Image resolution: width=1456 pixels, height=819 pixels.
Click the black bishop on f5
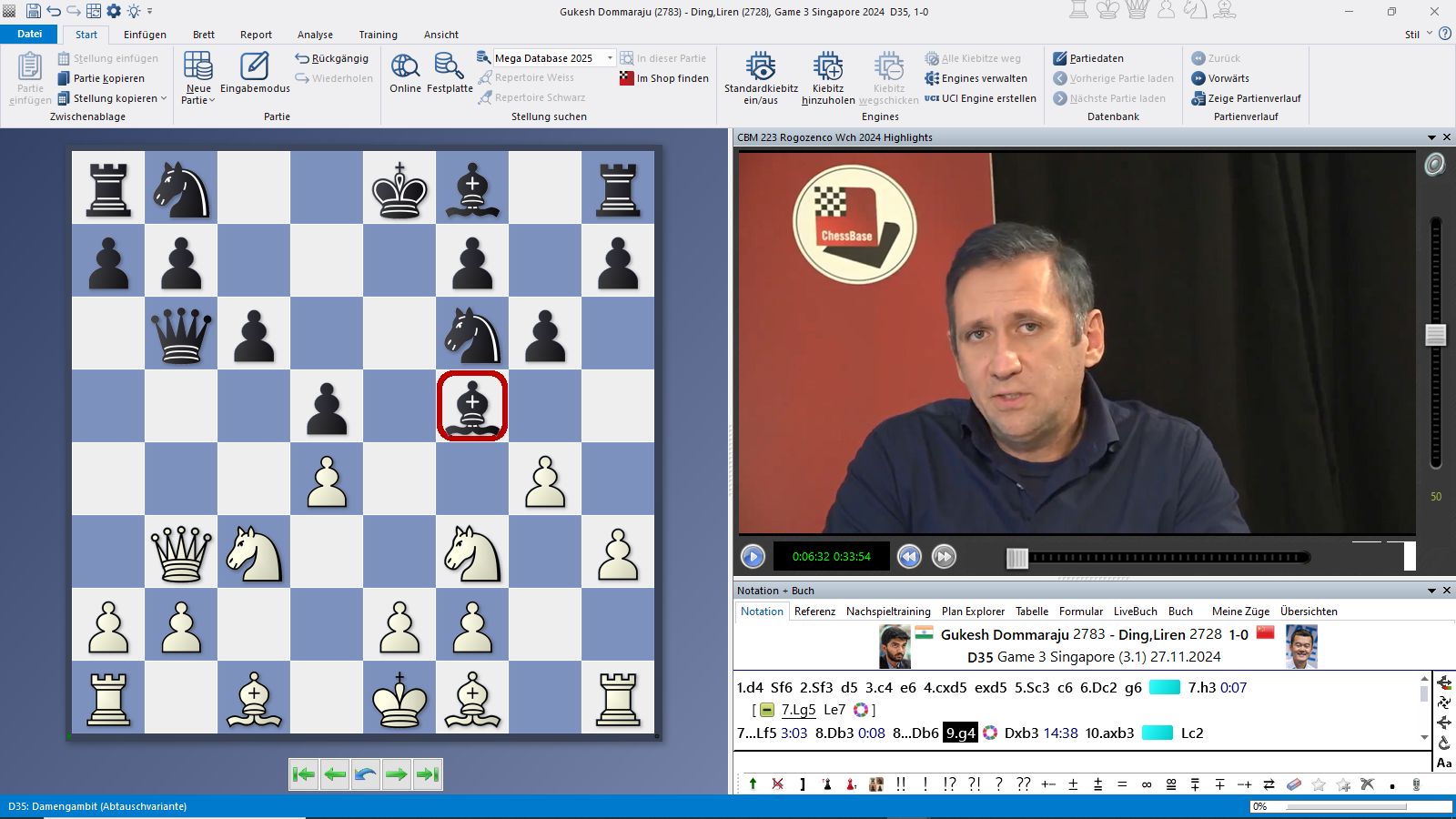coord(472,406)
